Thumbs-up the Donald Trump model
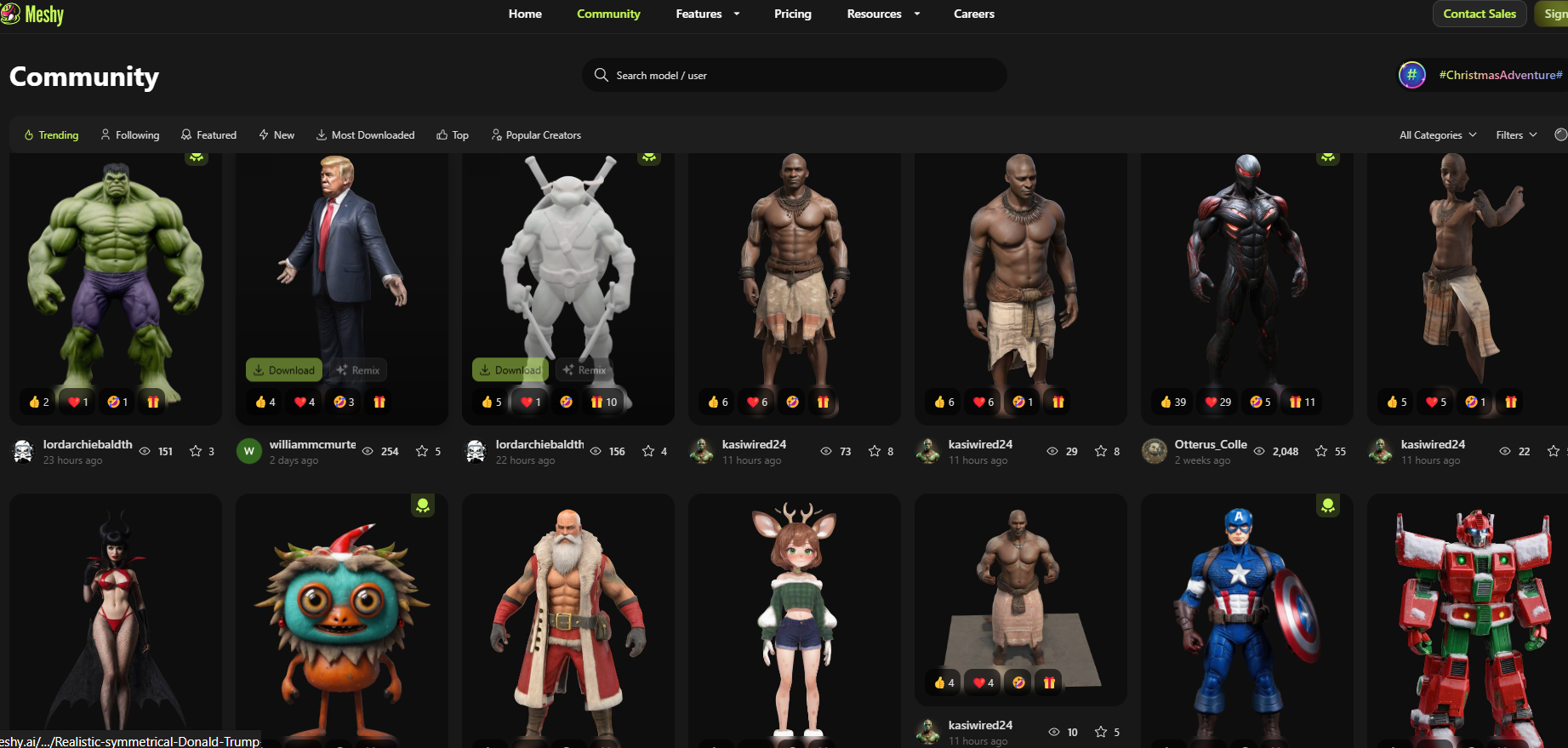This screenshot has width=1568, height=748. (265, 402)
